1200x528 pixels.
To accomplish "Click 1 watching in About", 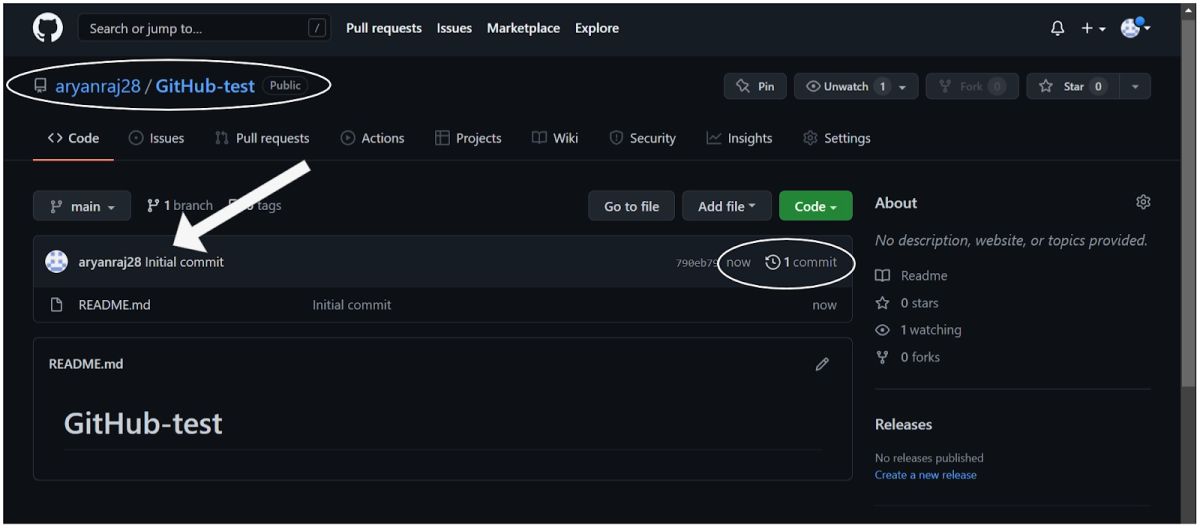I will [918, 330].
